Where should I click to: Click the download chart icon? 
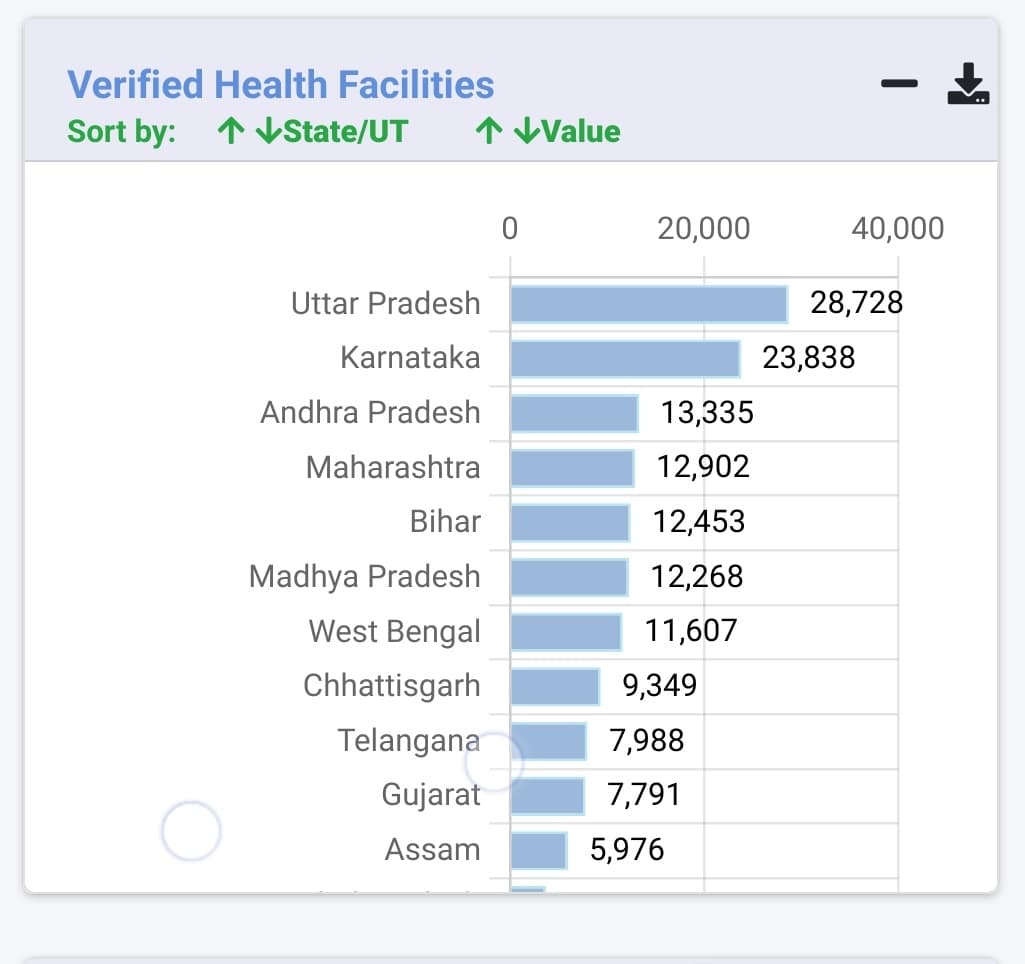pyautogui.click(x=967, y=84)
